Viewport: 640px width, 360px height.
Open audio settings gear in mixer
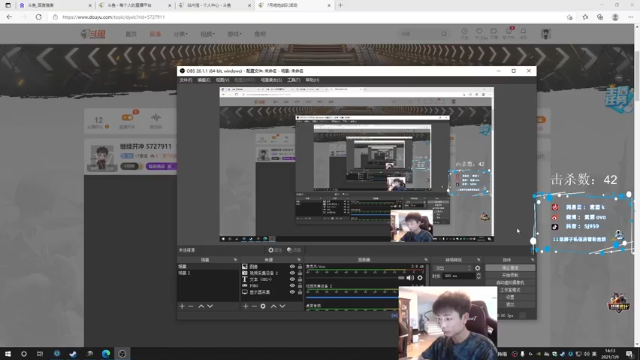tap(420, 278)
